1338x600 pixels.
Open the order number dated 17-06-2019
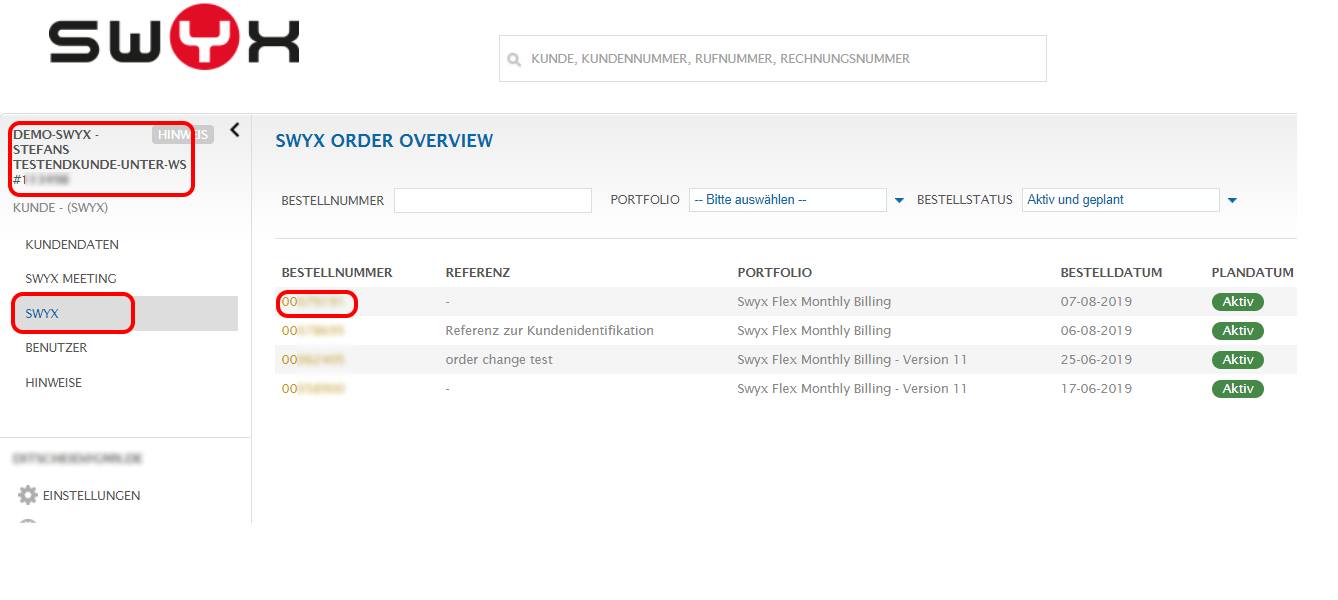pyautogui.click(x=314, y=389)
